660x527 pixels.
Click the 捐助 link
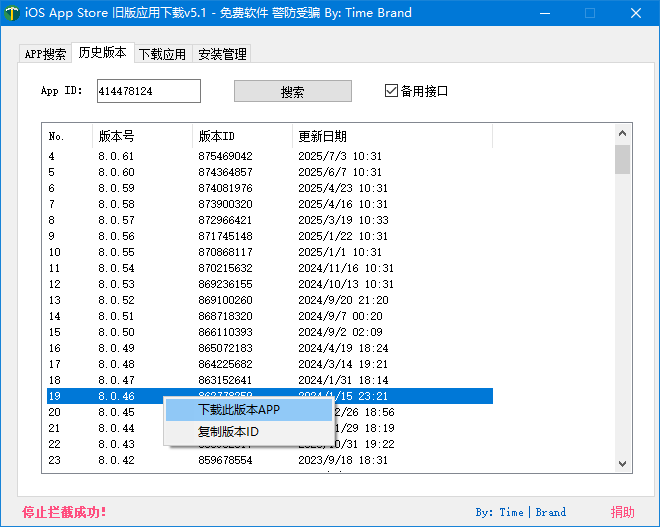click(x=622, y=512)
